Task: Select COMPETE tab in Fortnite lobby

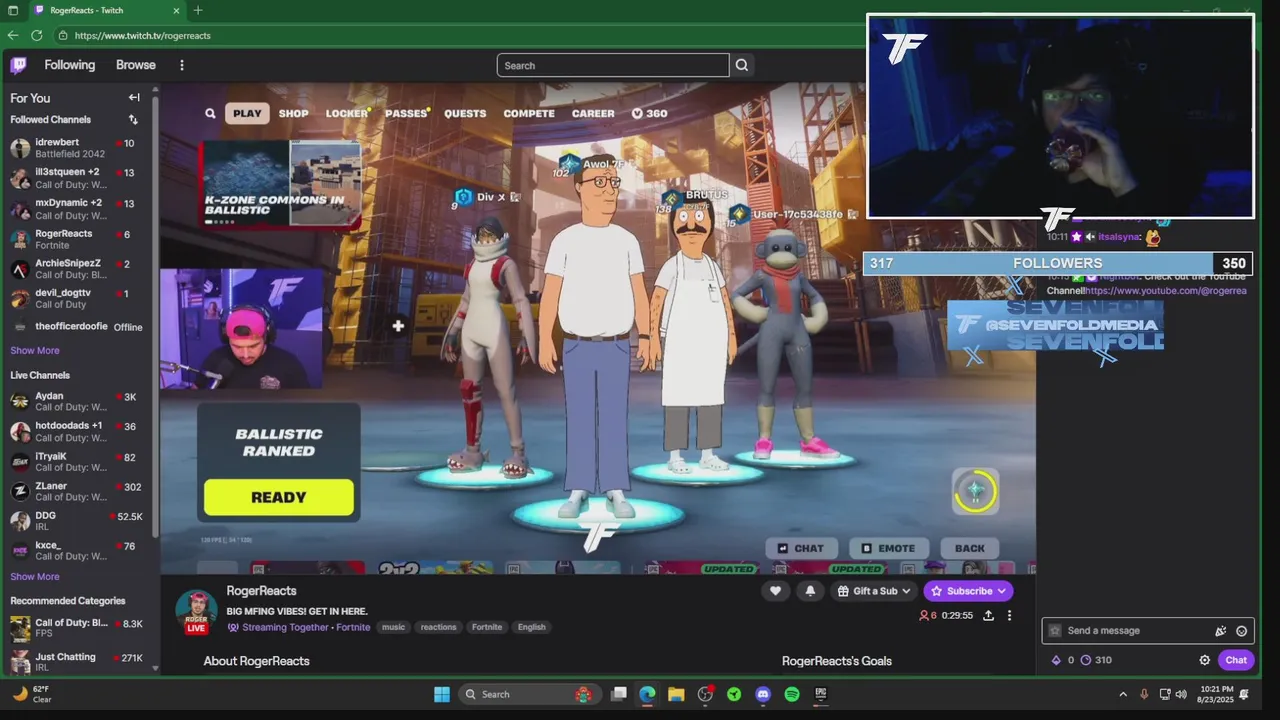Action: pos(529,113)
